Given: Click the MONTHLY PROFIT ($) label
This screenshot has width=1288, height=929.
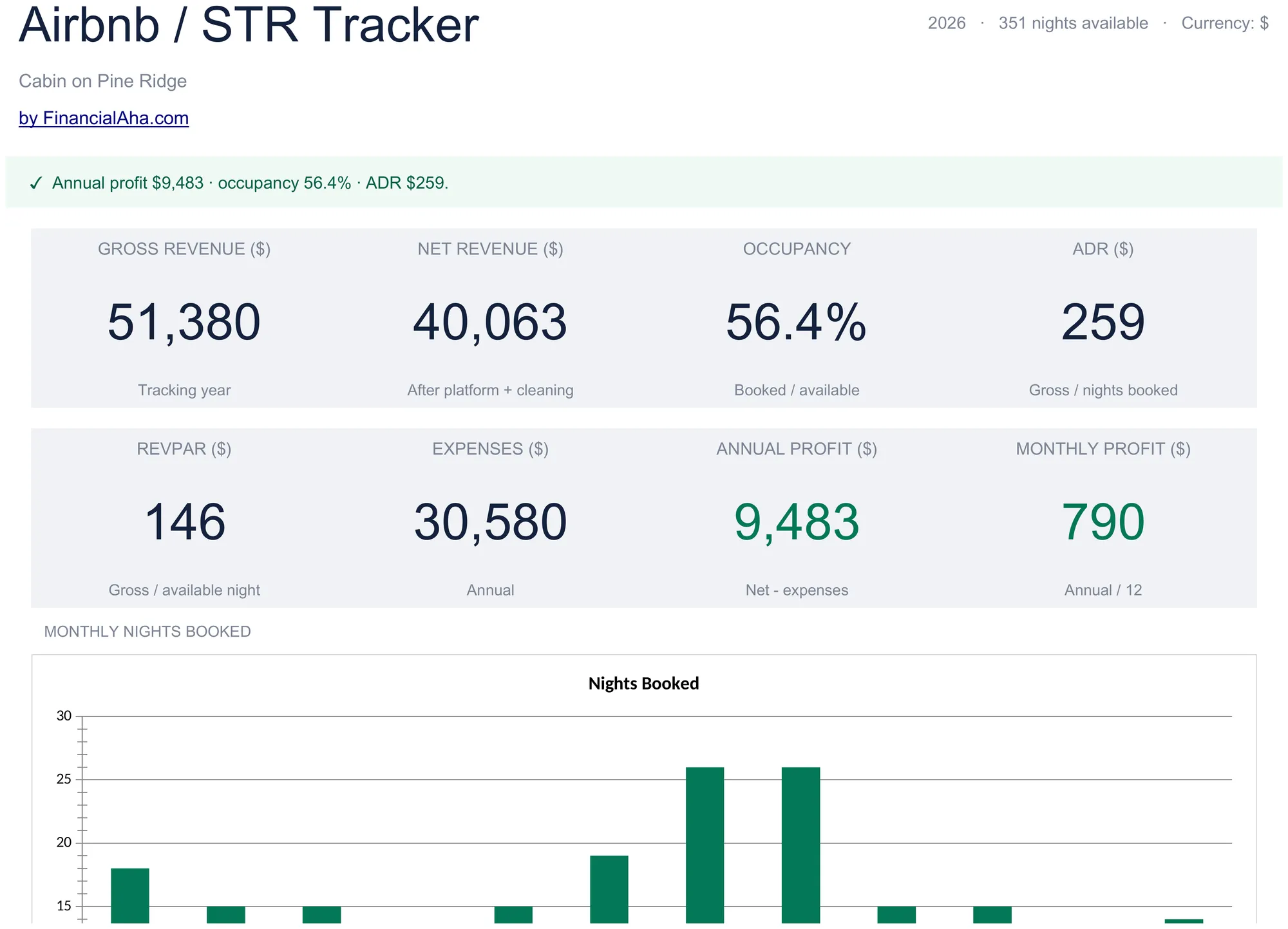Looking at the screenshot, I should pyautogui.click(x=1103, y=449).
